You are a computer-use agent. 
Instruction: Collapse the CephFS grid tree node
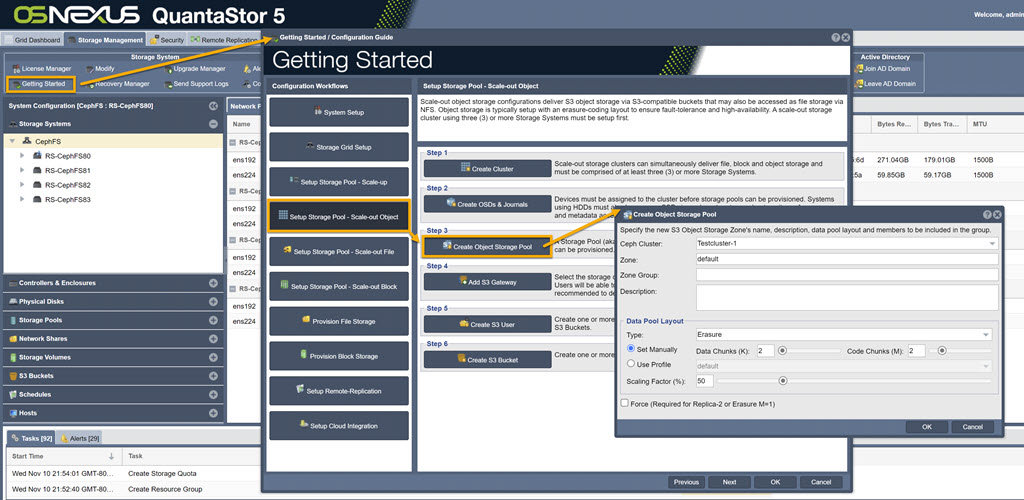(12, 141)
